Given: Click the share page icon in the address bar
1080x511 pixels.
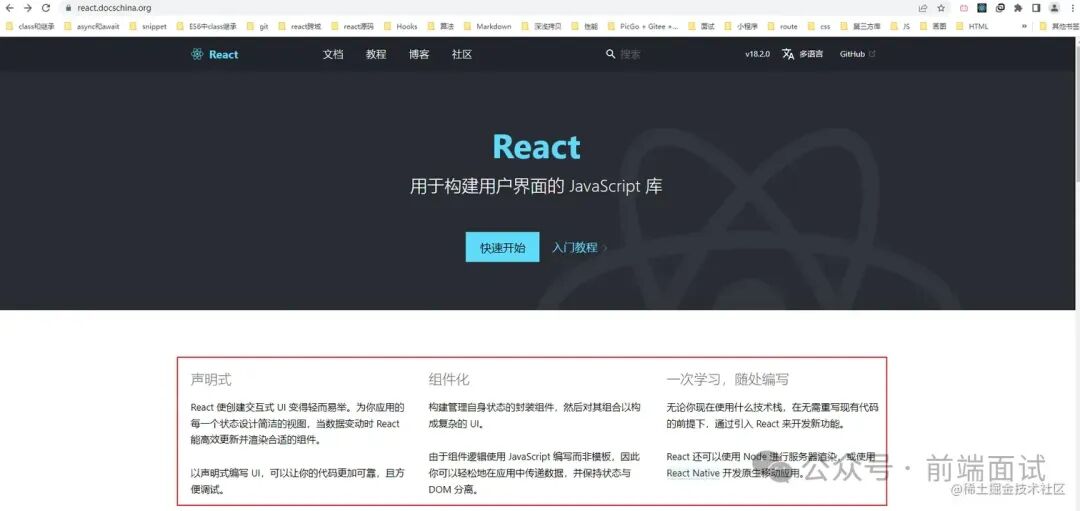Looking at the screenshot, I should tap(923, 8).
